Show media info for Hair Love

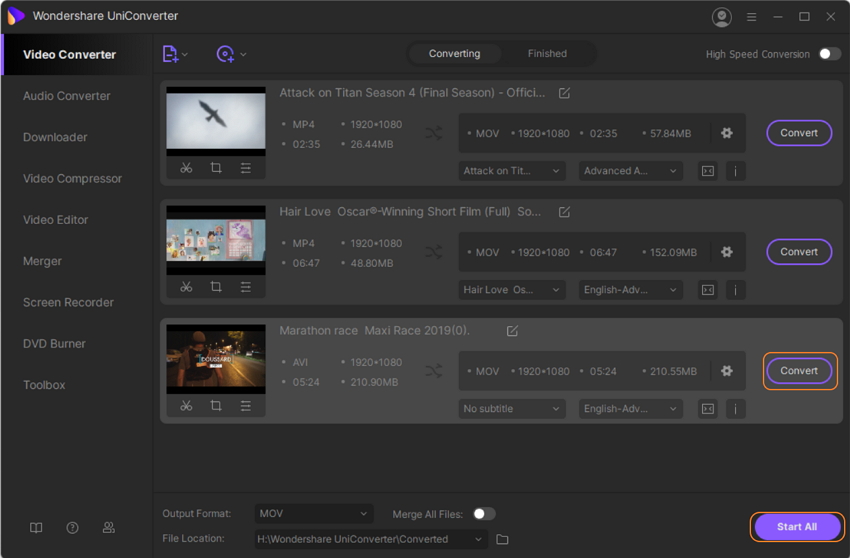coord(736,290)
